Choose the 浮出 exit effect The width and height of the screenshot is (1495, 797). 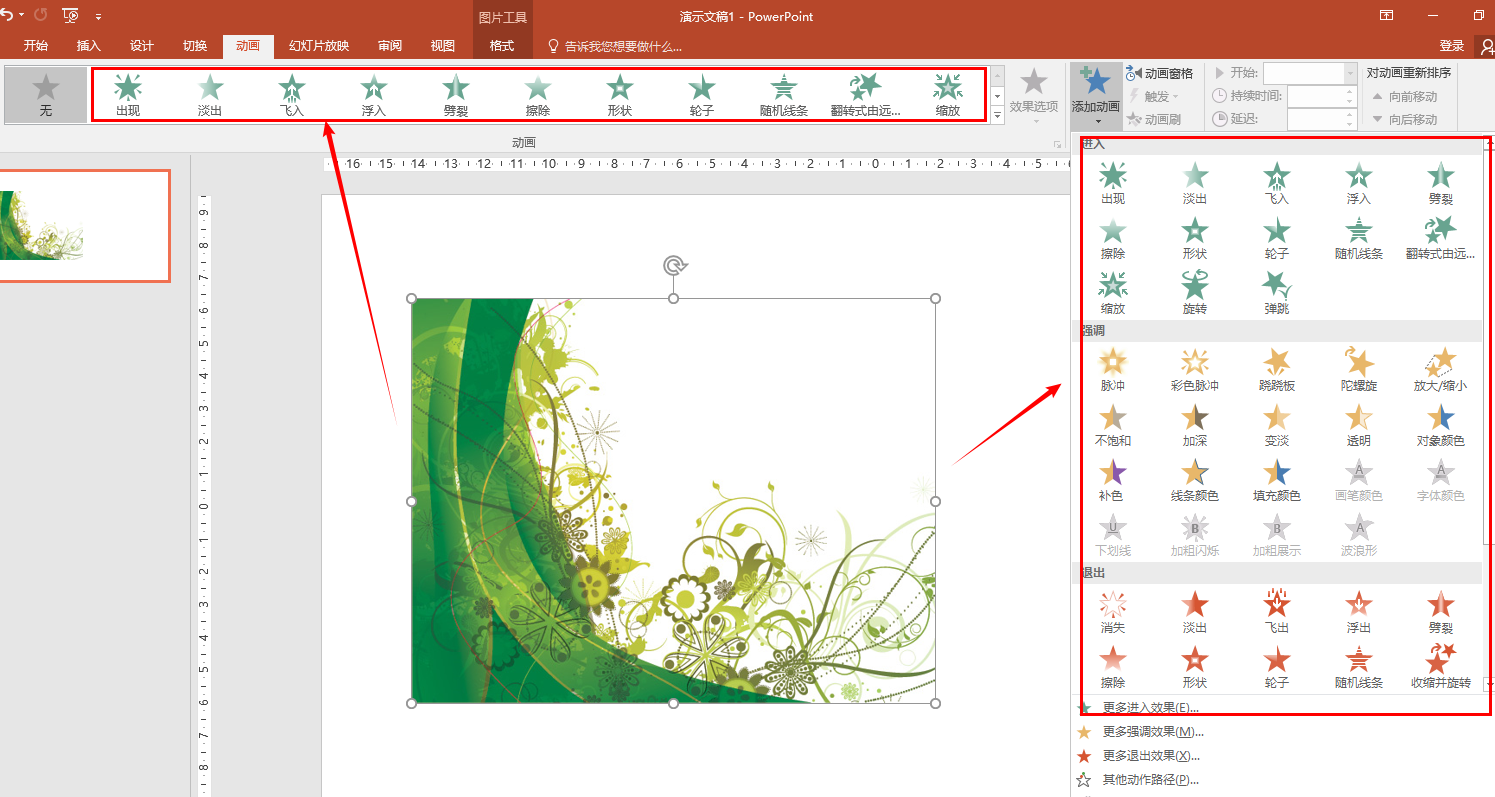pyautogui.click(x=1359, y=611)
